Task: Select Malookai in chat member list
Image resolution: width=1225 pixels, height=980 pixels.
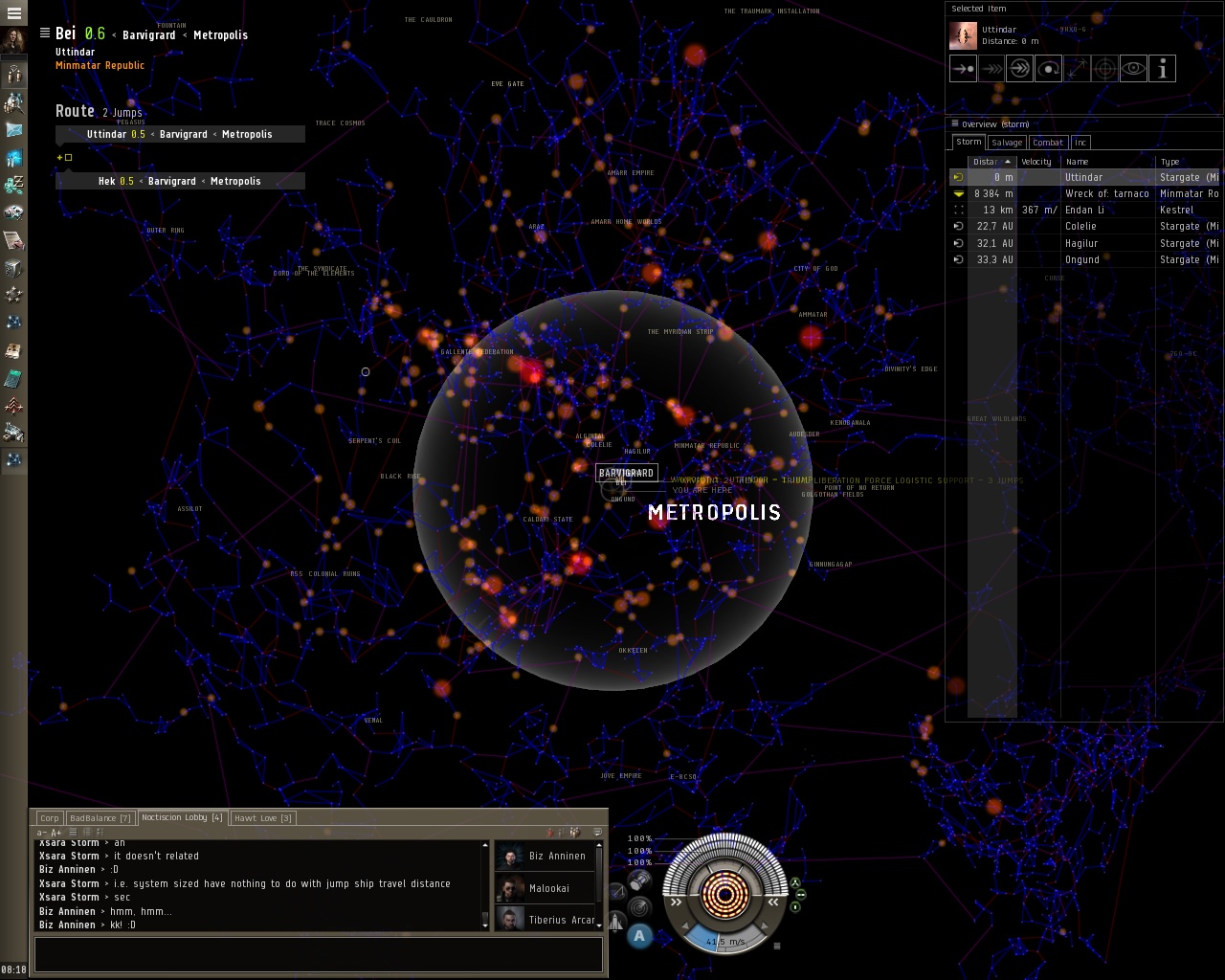Action: [x=543, y=888]
